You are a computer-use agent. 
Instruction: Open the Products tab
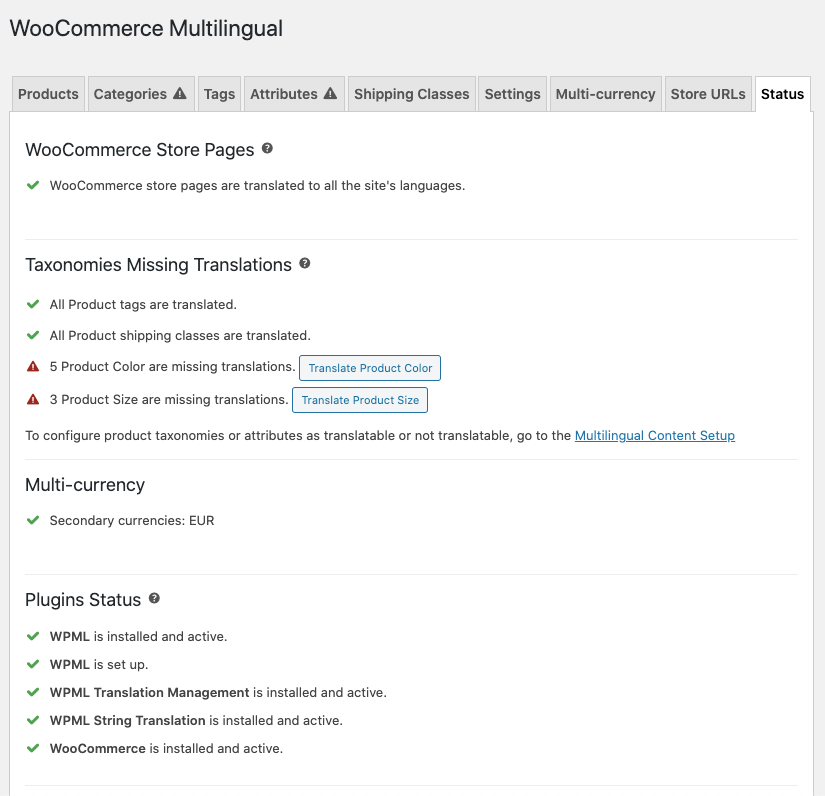(48, 94)
